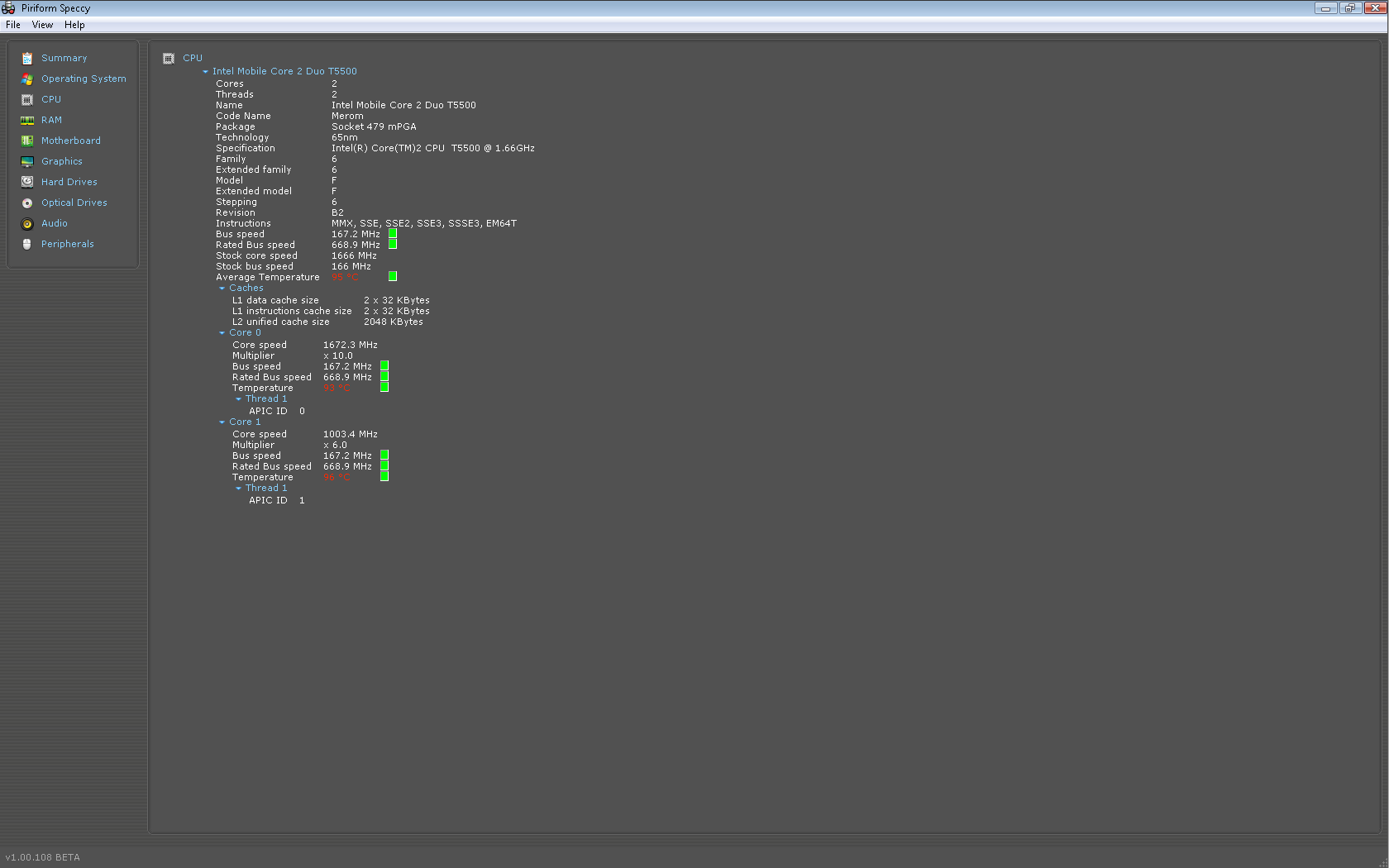Click Core 0 Bus speed green graph icon
This screenshot has width=1389, height=868.
pyautogui.click(x=384, y=365)
